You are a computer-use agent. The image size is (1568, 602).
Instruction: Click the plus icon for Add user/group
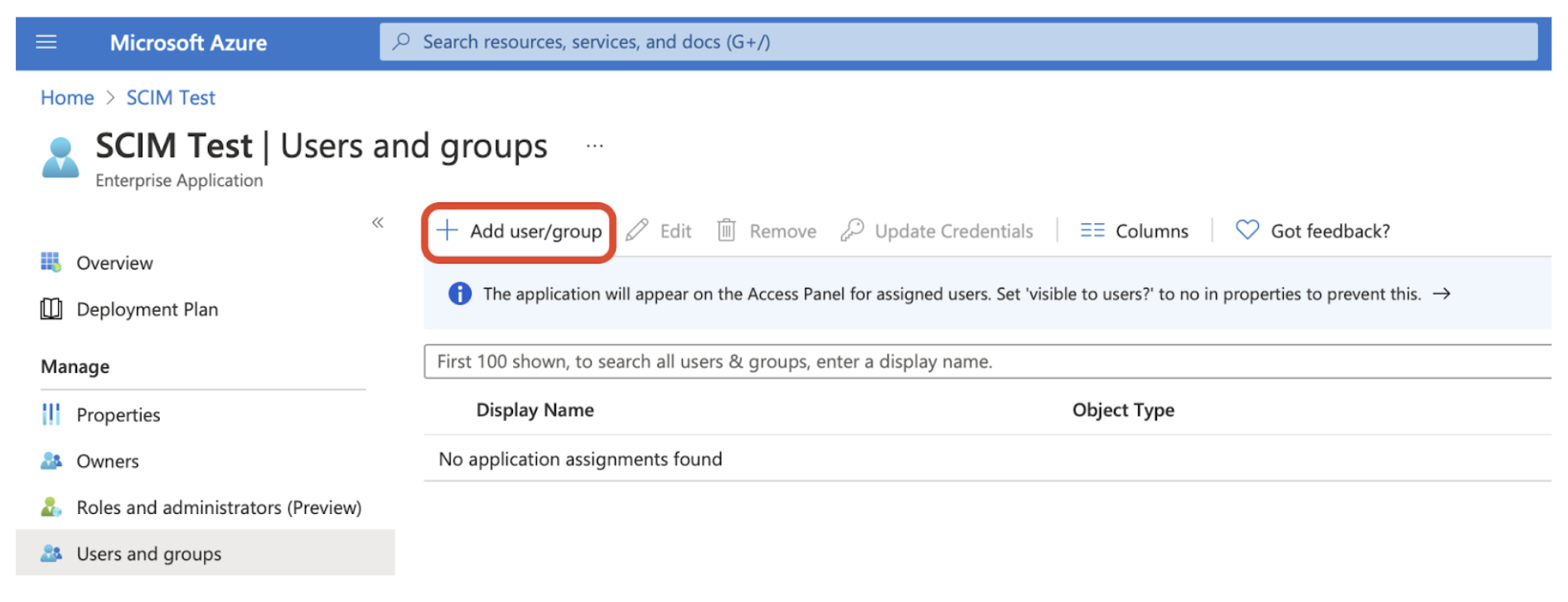tap(447, 231)
